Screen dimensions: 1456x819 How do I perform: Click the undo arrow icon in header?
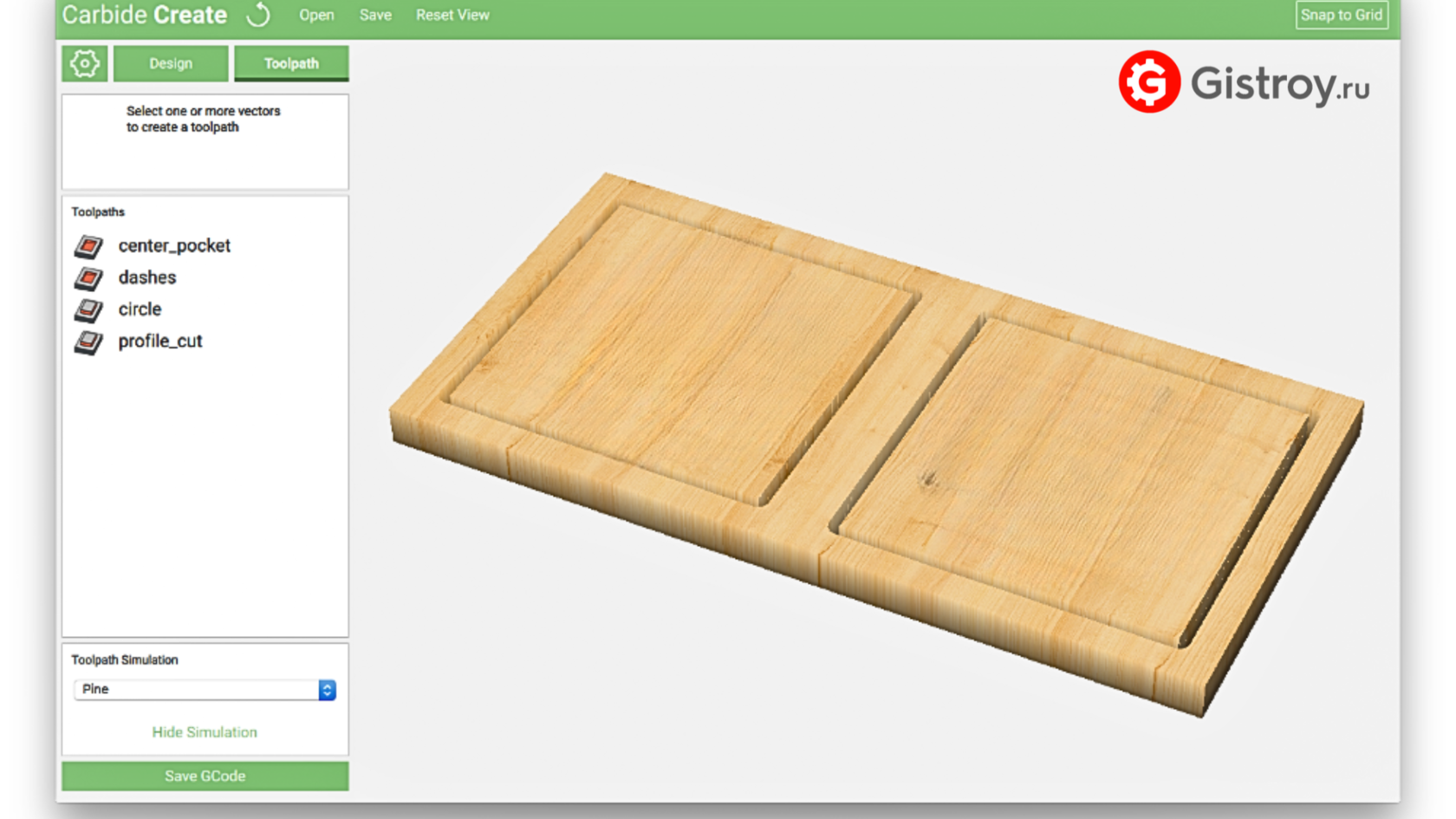coord(258,15)
